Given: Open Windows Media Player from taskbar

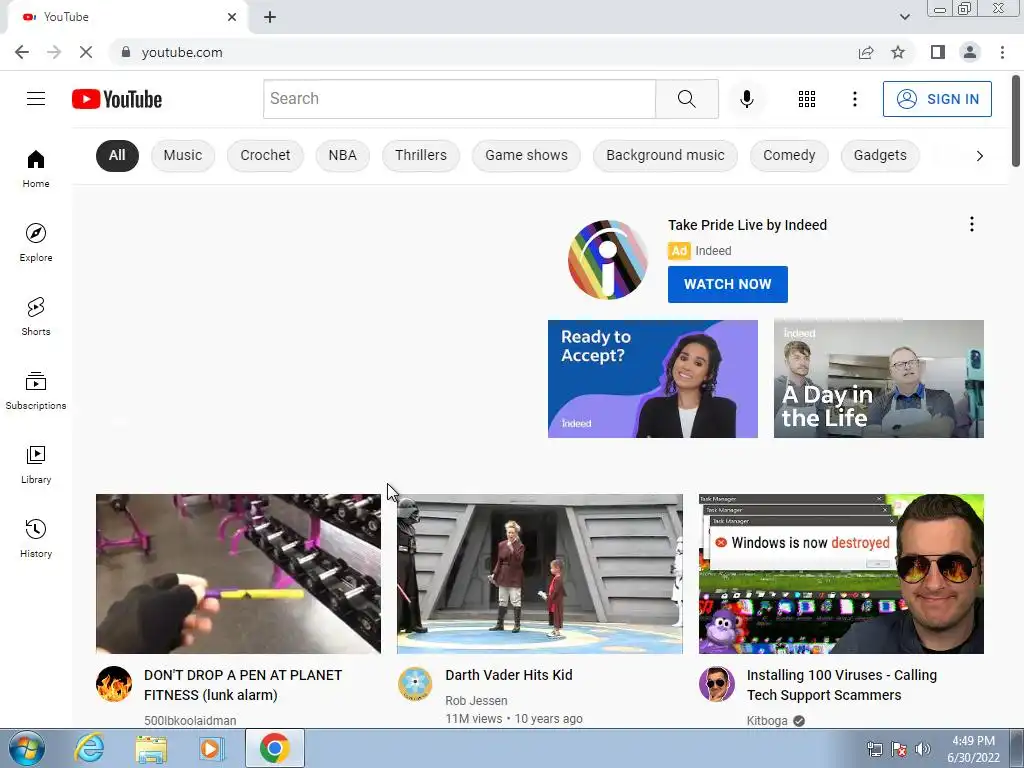Looking at the screenshot, I should pos(211,748).
